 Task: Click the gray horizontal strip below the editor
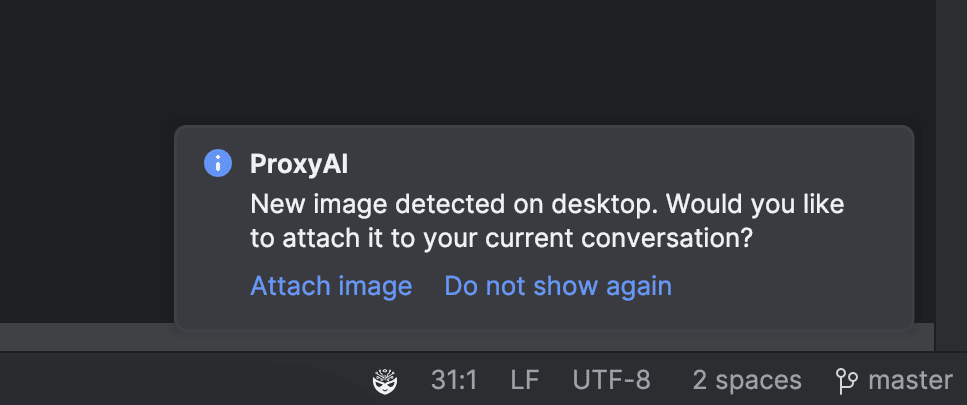87,337
